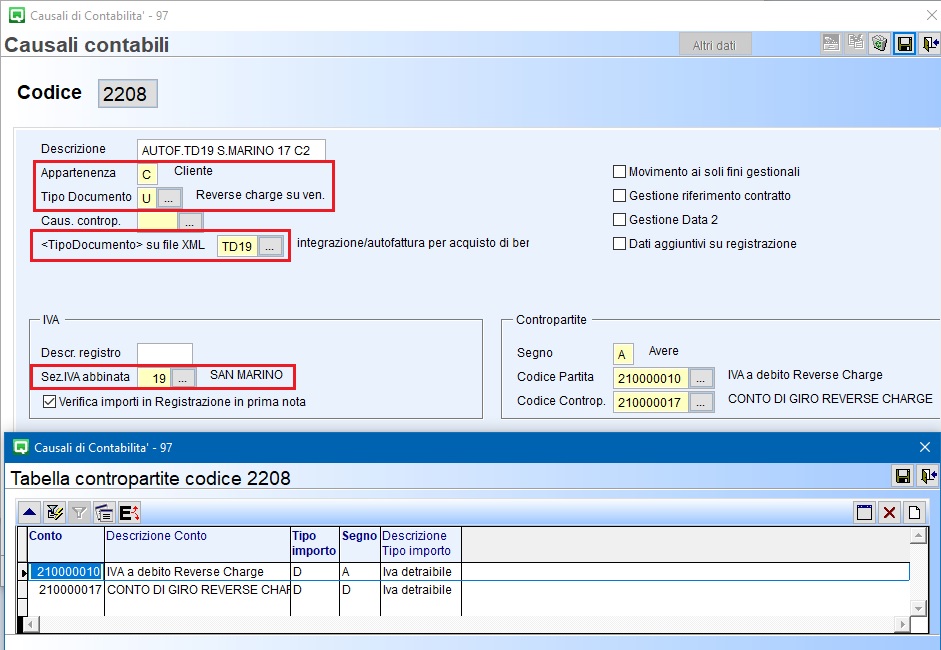Check the Gestione Data 2 checkbox
The height and width of the screenshot is (650, 941).
pos(619,220)
